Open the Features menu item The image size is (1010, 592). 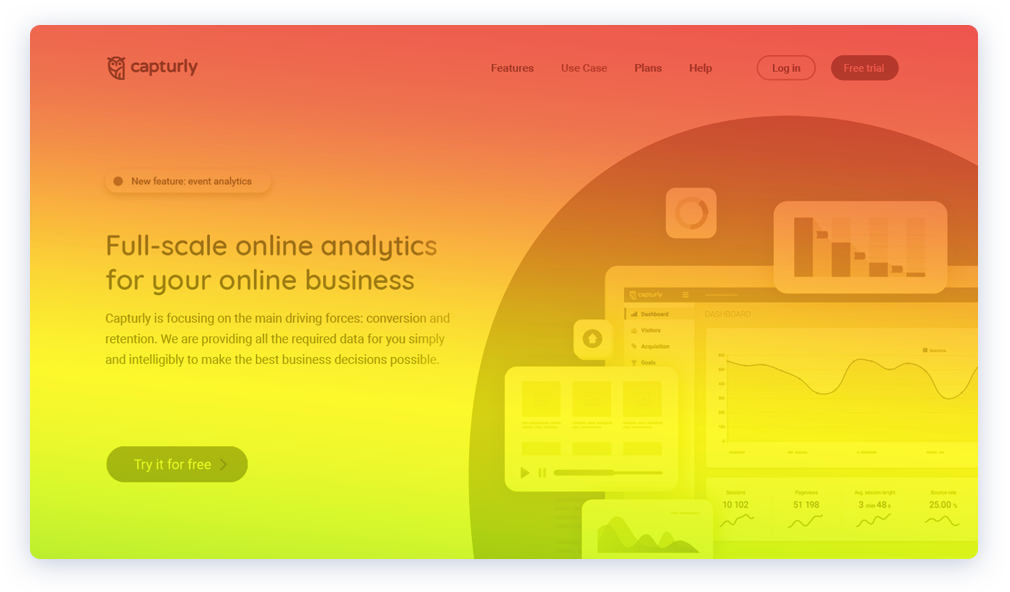pos(512,68)
